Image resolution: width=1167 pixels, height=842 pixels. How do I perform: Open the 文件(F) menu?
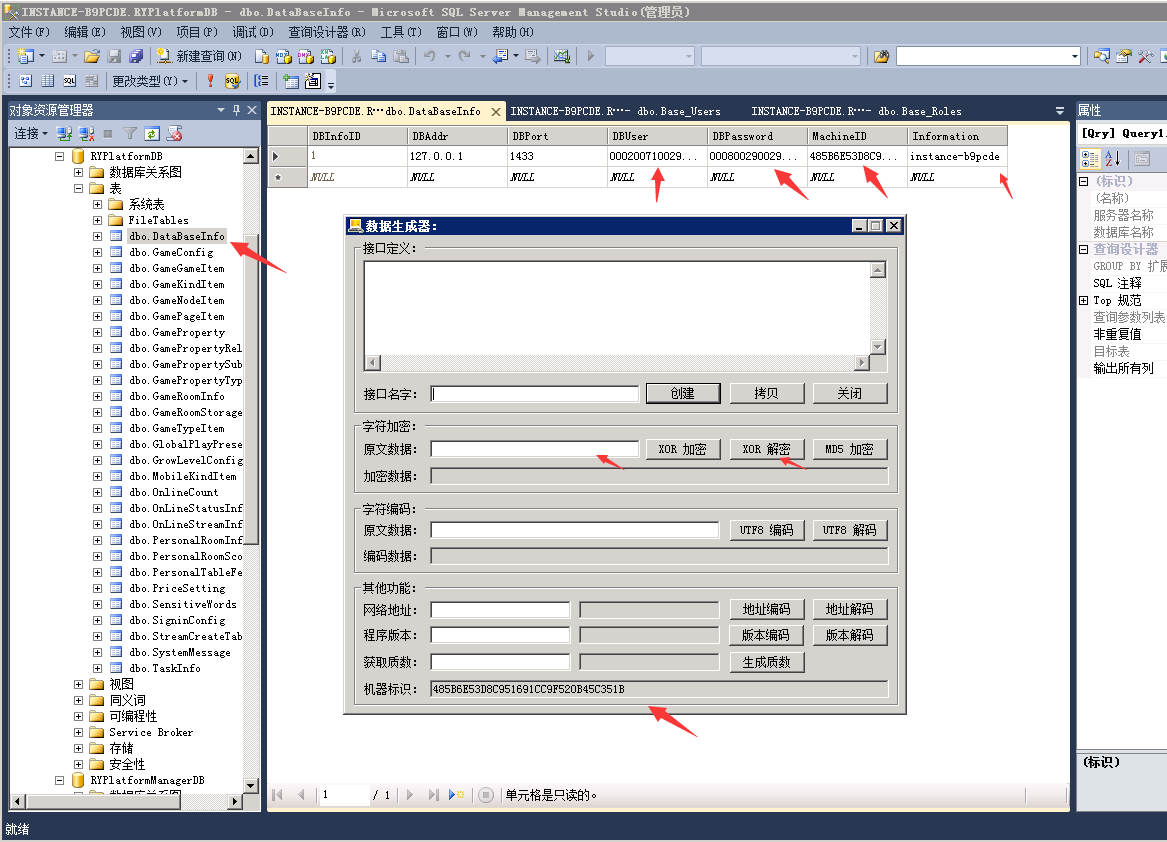click(x=29, y=32)
